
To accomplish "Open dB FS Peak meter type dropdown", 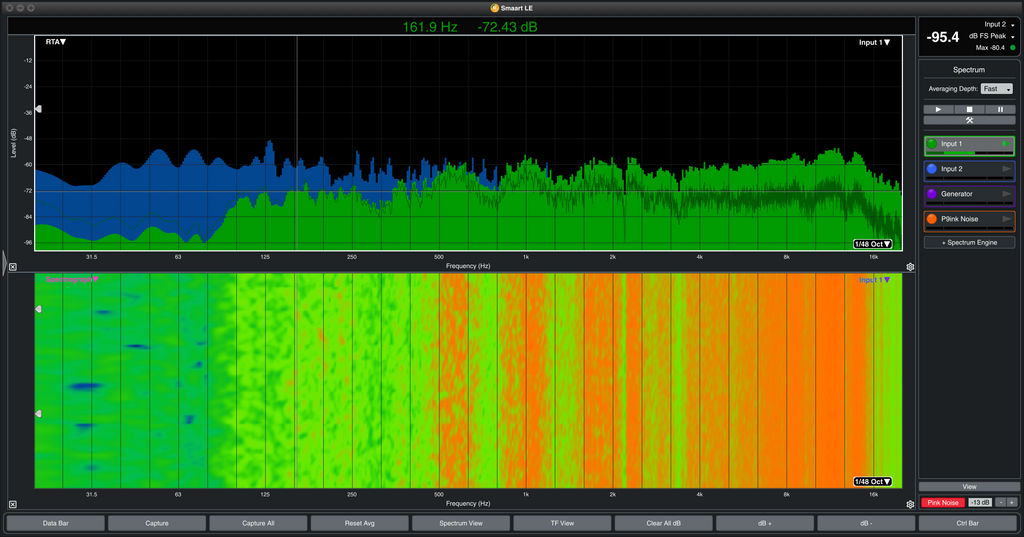I will click(990, 36).
